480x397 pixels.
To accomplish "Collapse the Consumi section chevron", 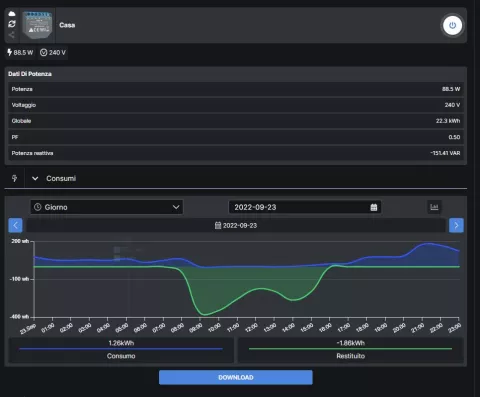I will (35, 179).
